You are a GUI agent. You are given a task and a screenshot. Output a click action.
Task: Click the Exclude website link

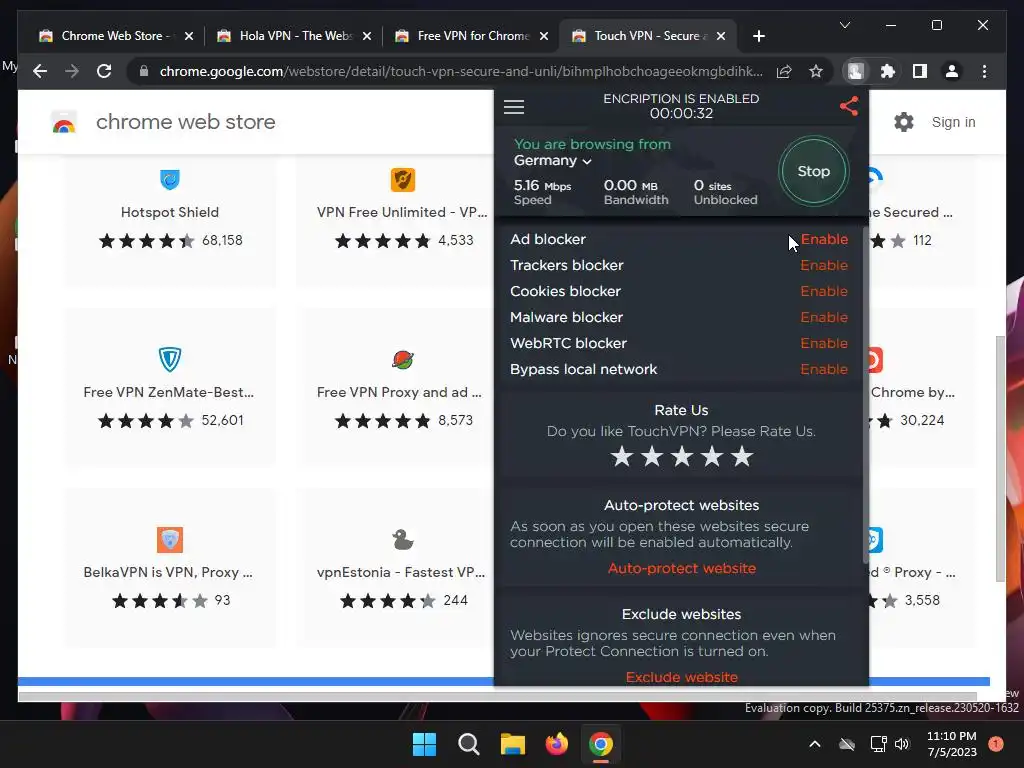point(682,677)
